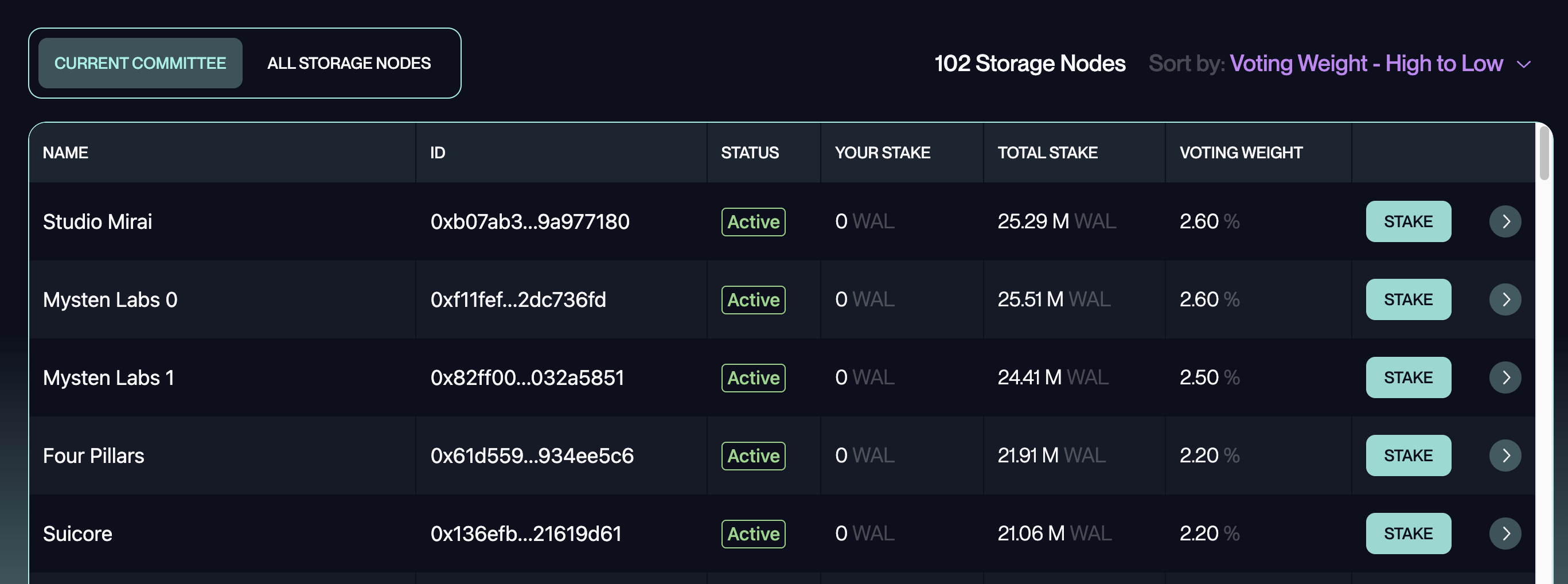Click 25.29 M WAL total stake
The image size is (1568, 584).
pos(1056,221)
